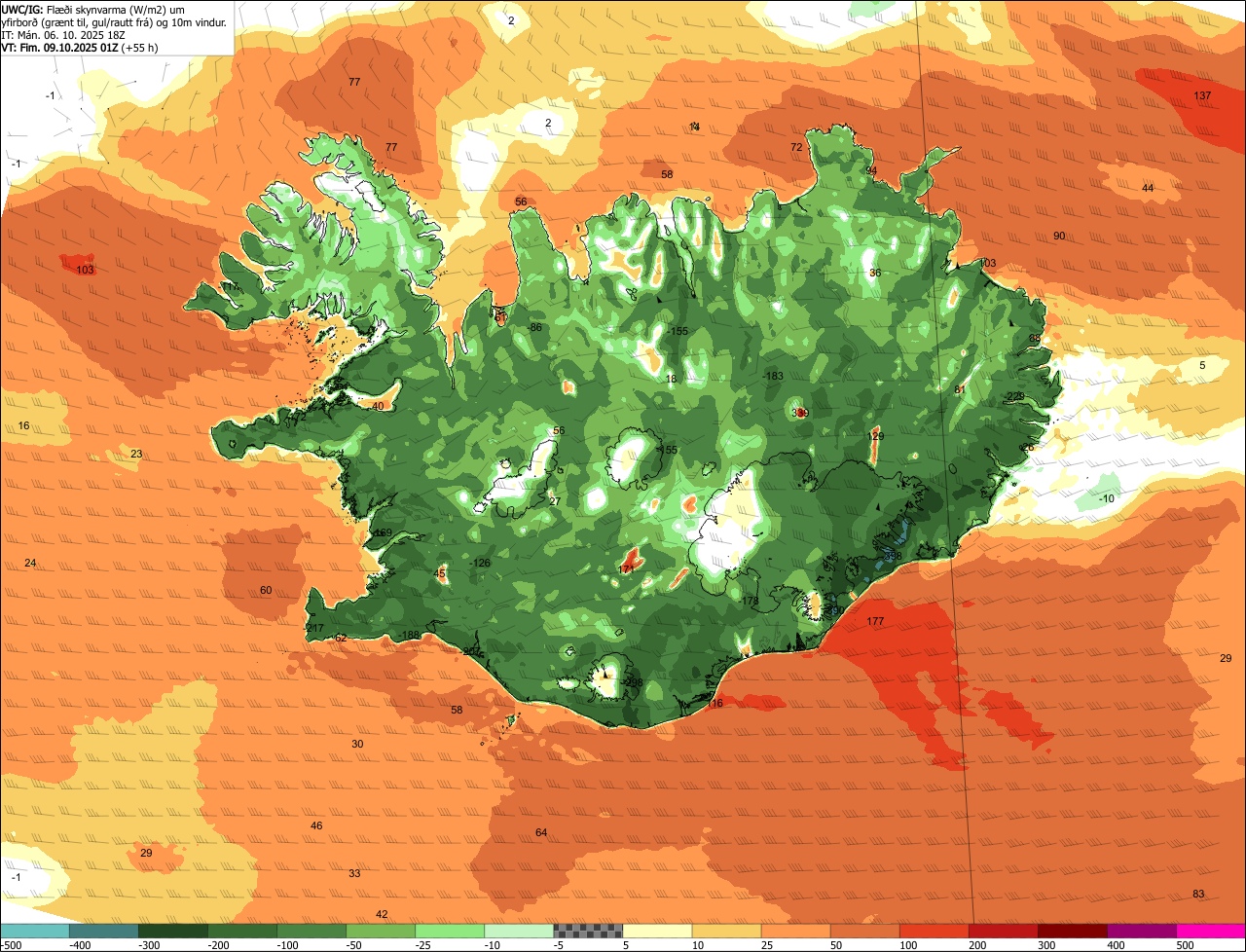Viewport: 1246px width, 952px height.
Task: Click the purple 400 to 500 legend swatch
Action: [x=1141, y=931]
